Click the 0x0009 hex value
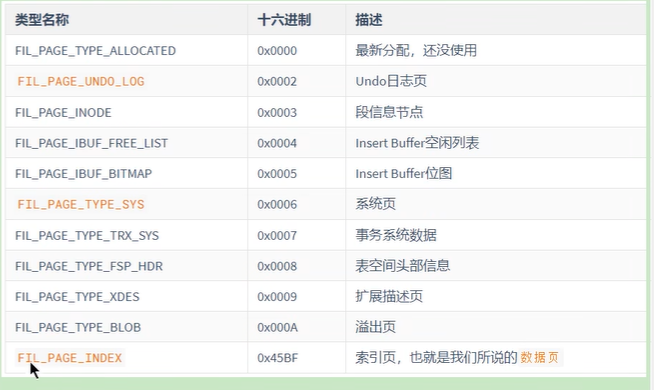Screen dimensions: 654x390 pyautogui.click(x=277, y=297)
